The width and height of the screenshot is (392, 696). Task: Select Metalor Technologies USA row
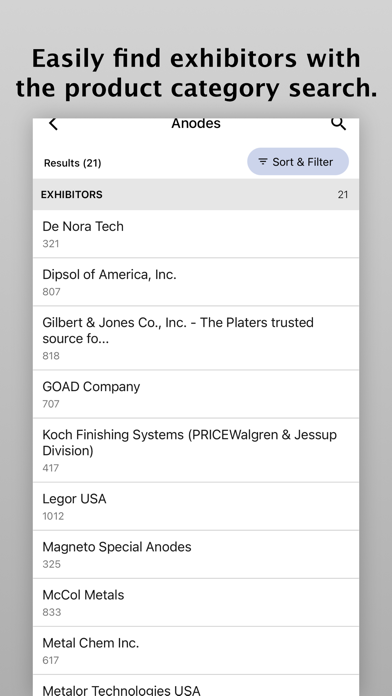click(x=196, y=686)
